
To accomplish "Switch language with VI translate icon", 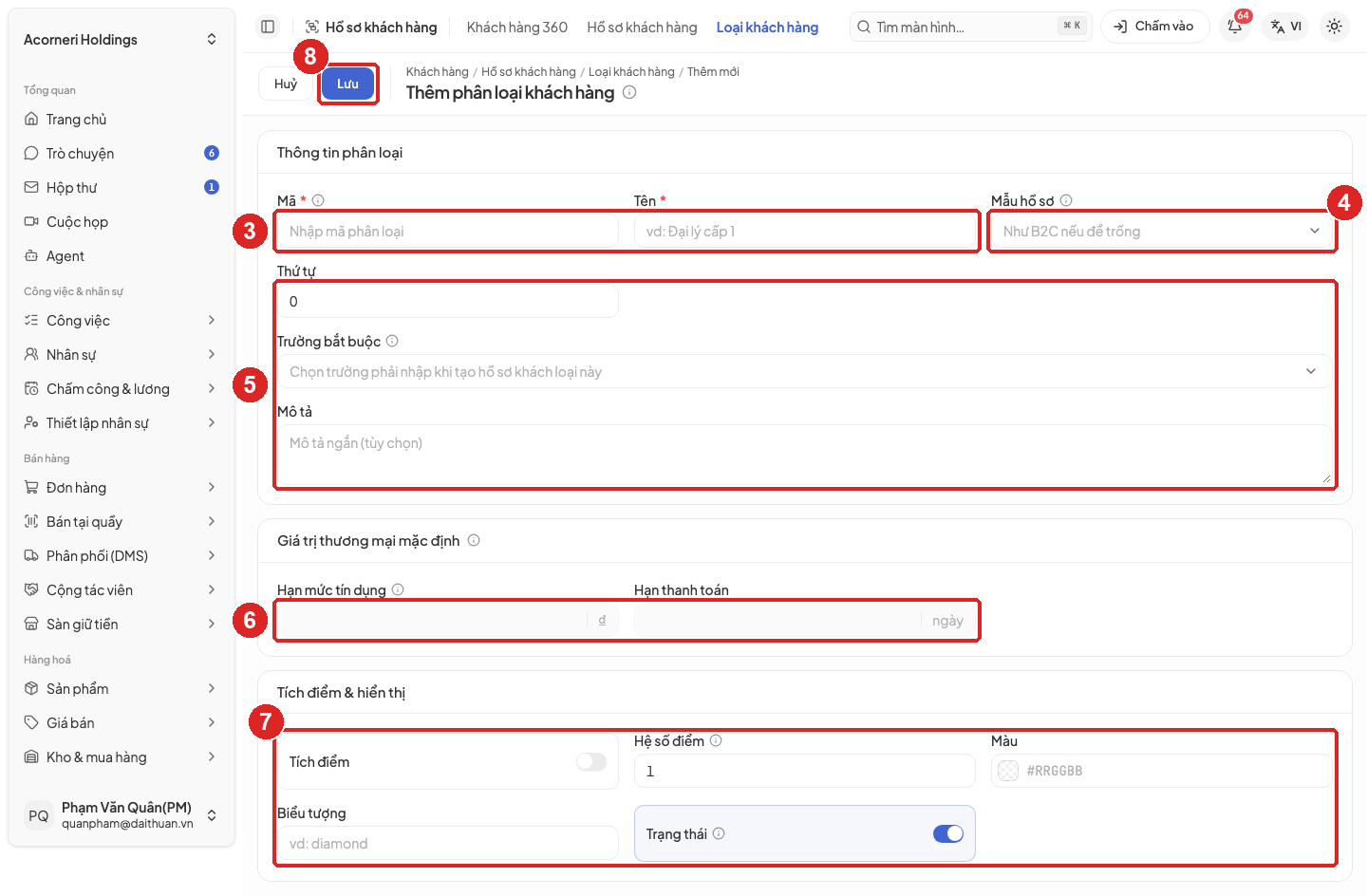I will 1286,27.
